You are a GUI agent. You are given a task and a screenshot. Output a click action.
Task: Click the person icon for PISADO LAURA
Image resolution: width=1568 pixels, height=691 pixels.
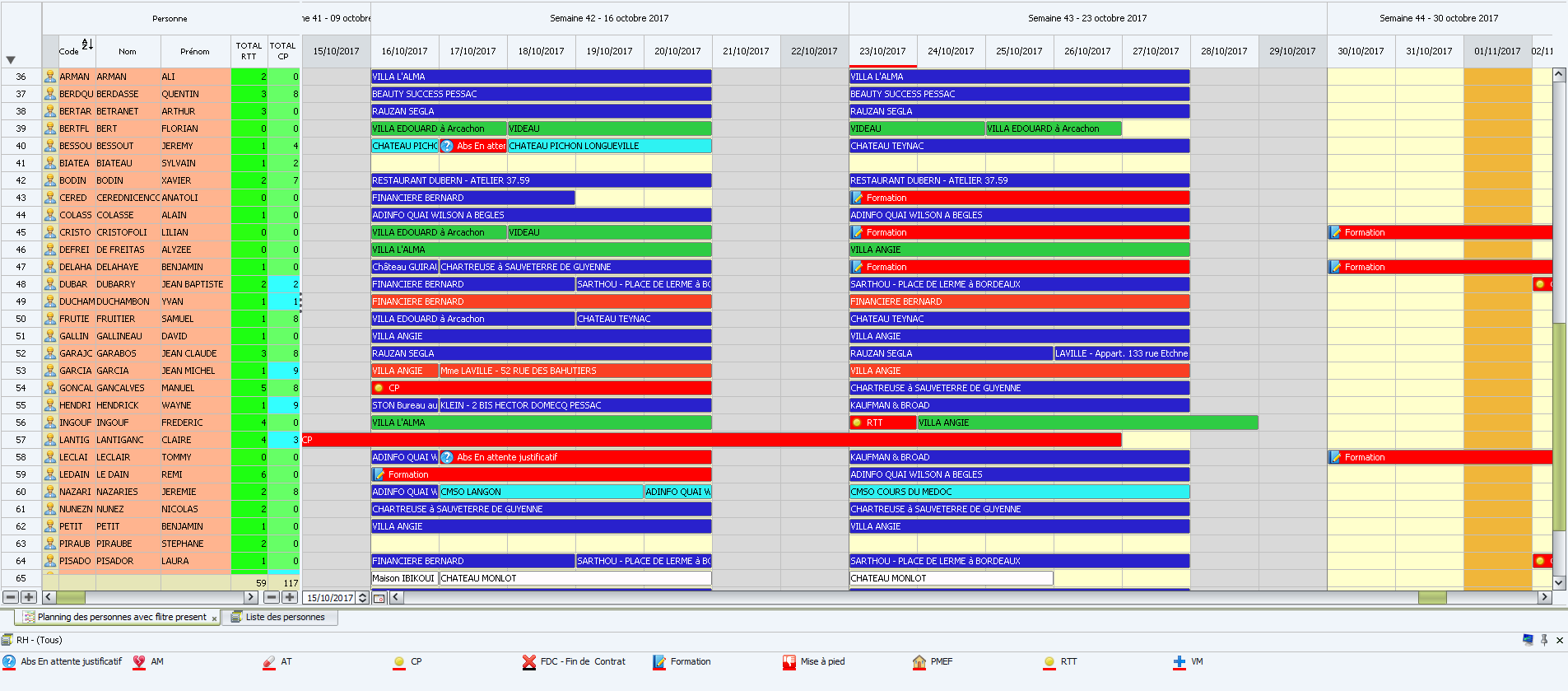pos(50,561)
